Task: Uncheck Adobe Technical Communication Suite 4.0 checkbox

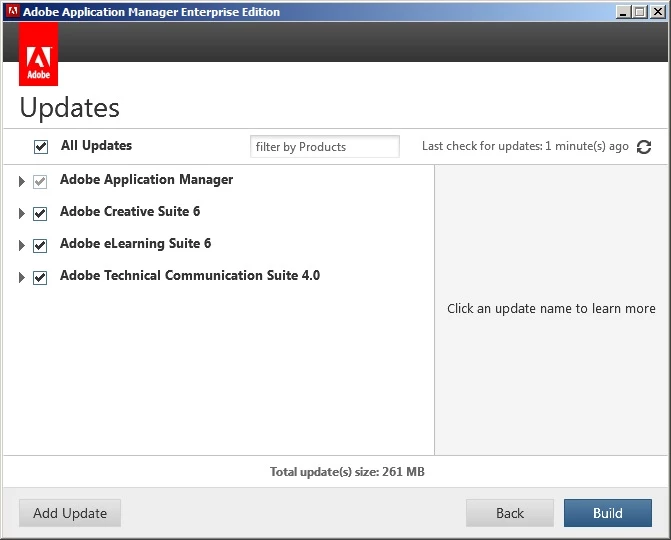Action: click(x=40, y=277)
